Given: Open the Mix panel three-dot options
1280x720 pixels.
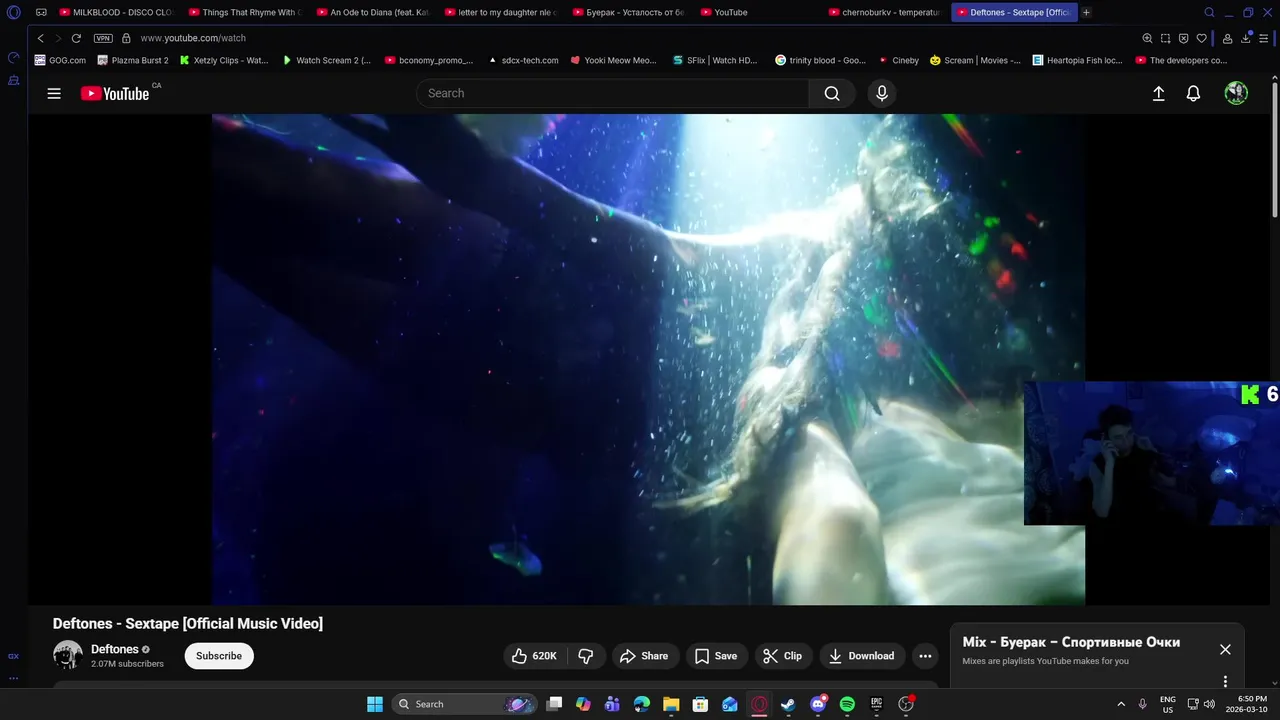Looking at the screenshot, I should click(x=1225, y=681).
